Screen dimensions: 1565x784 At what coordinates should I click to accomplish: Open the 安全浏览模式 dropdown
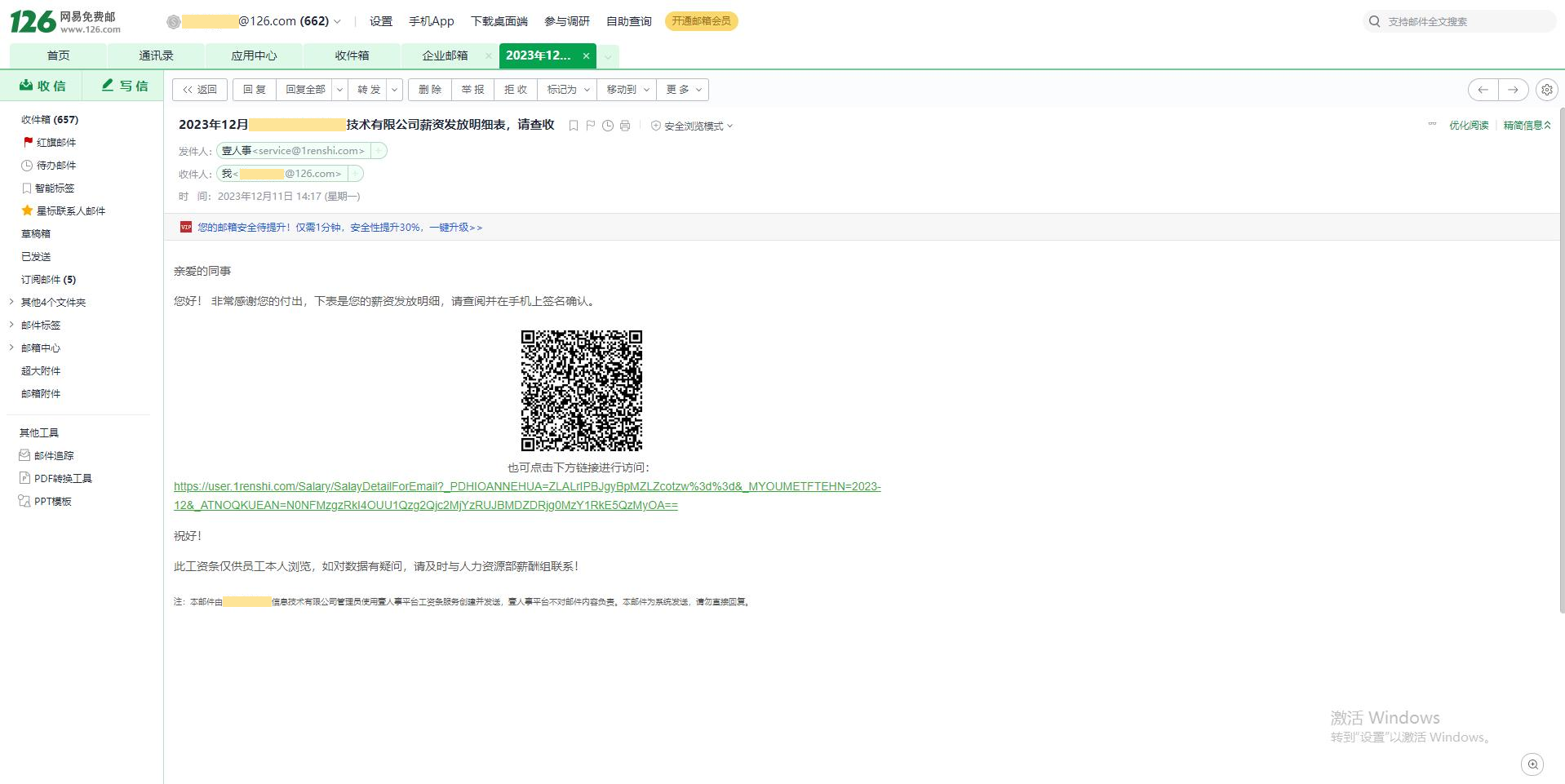click(x=692, y=126)
